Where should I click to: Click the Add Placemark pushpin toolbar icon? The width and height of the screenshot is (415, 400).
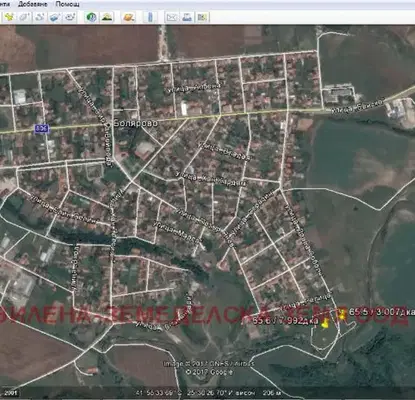9,17
